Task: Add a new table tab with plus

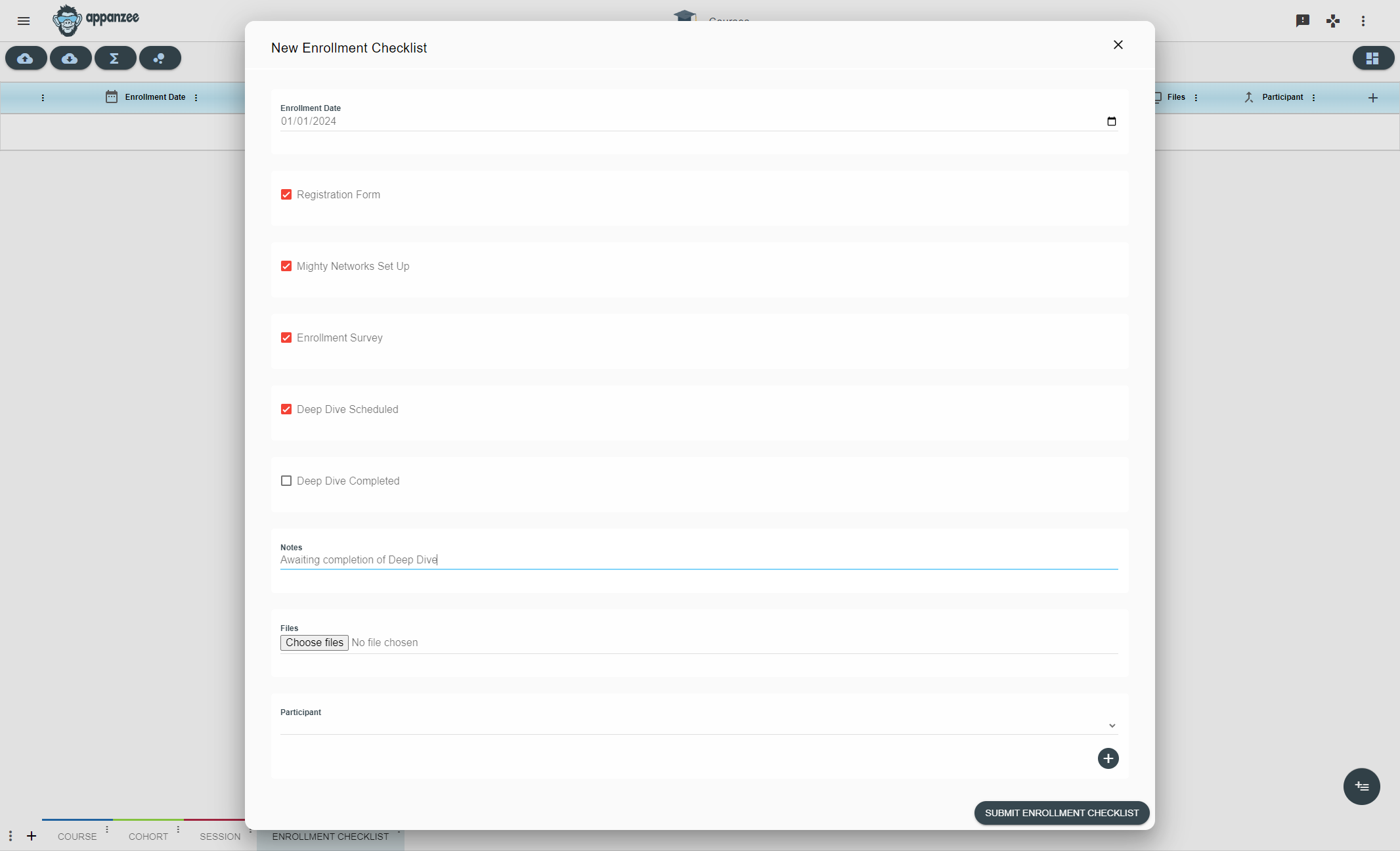Action: tap(32, 836)
